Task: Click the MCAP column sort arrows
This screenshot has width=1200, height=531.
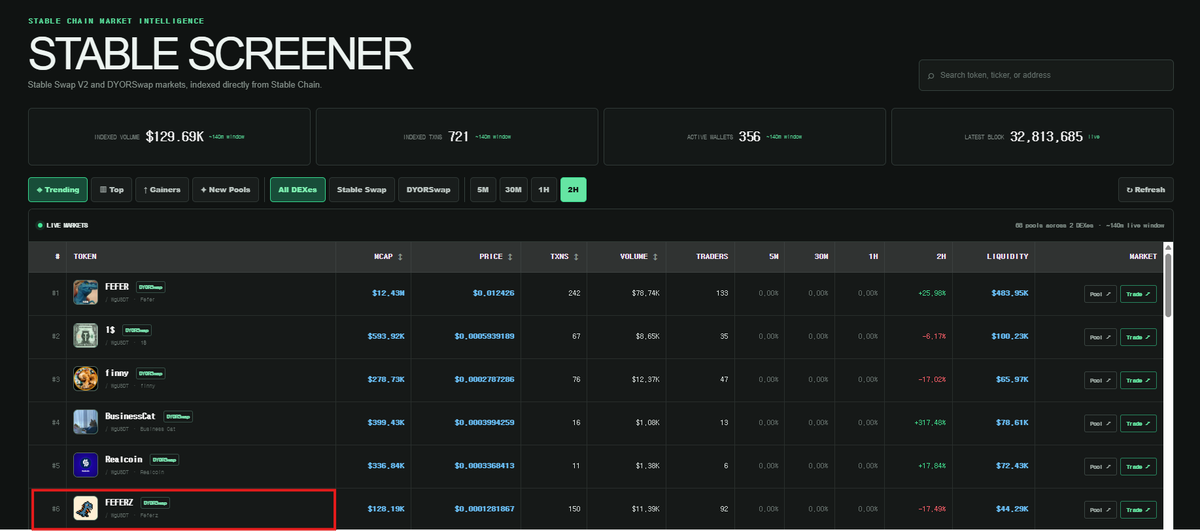Action: [401, 257]
